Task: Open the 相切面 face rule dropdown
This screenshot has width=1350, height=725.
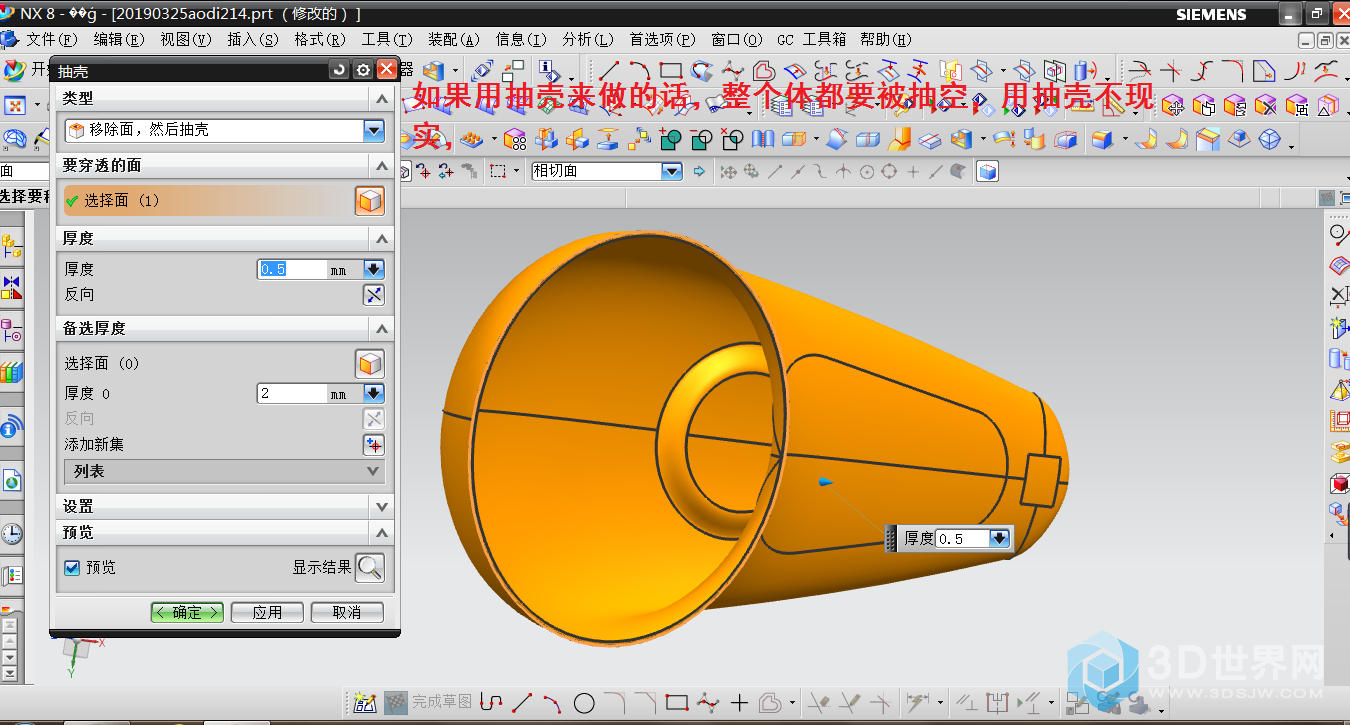Action: 671,171
